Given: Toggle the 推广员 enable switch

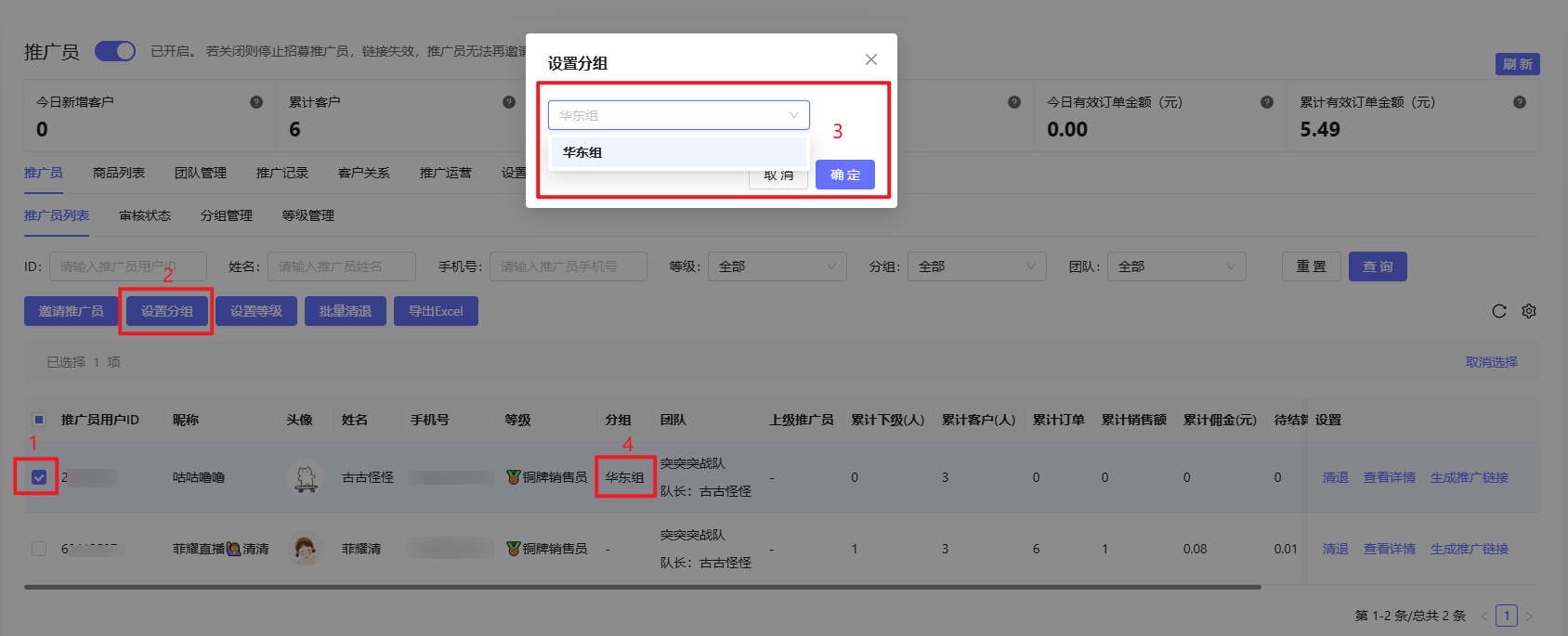Looking at the screenshot, I should click(115, 51).
